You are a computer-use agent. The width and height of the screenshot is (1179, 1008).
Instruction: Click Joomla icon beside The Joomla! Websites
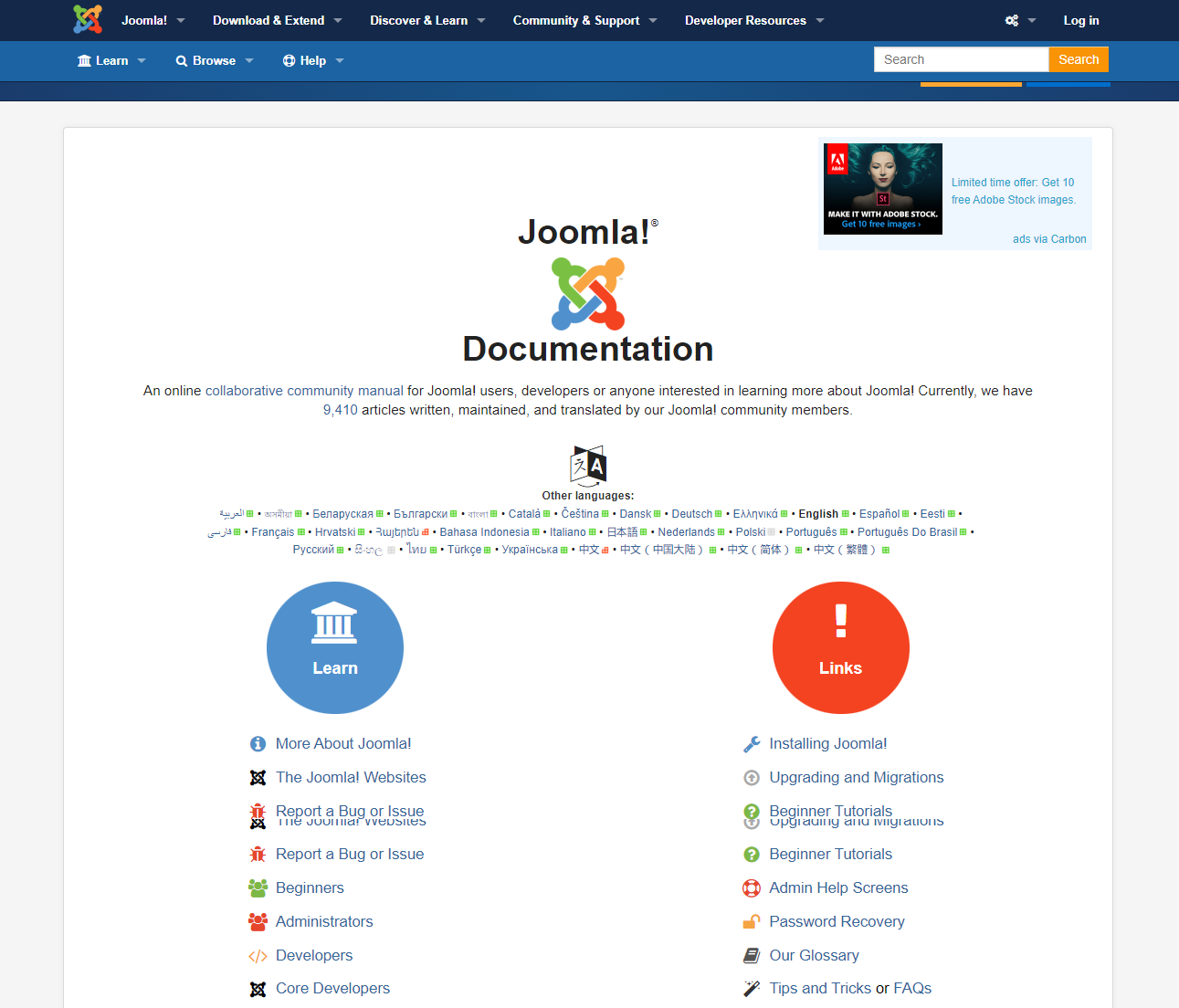(x=258, y=778)
